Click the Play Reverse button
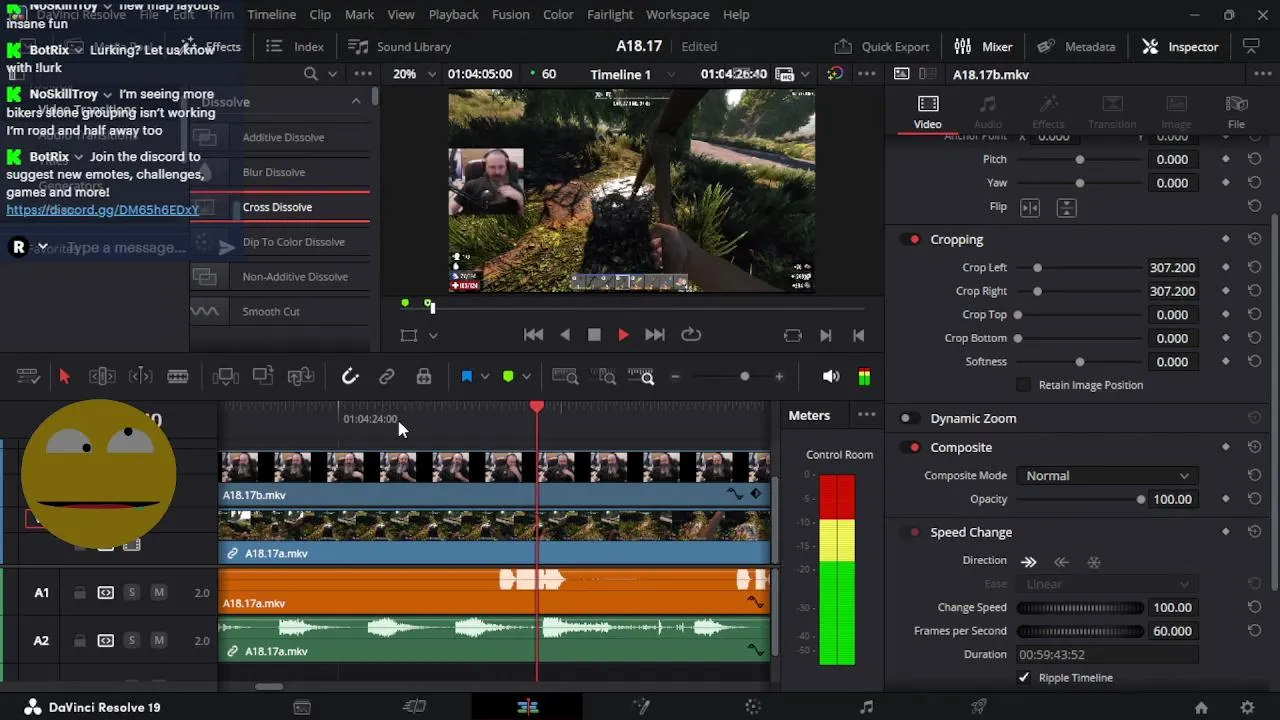The height and width of the screenshot is (720, 1280). (x=565, y=335)
